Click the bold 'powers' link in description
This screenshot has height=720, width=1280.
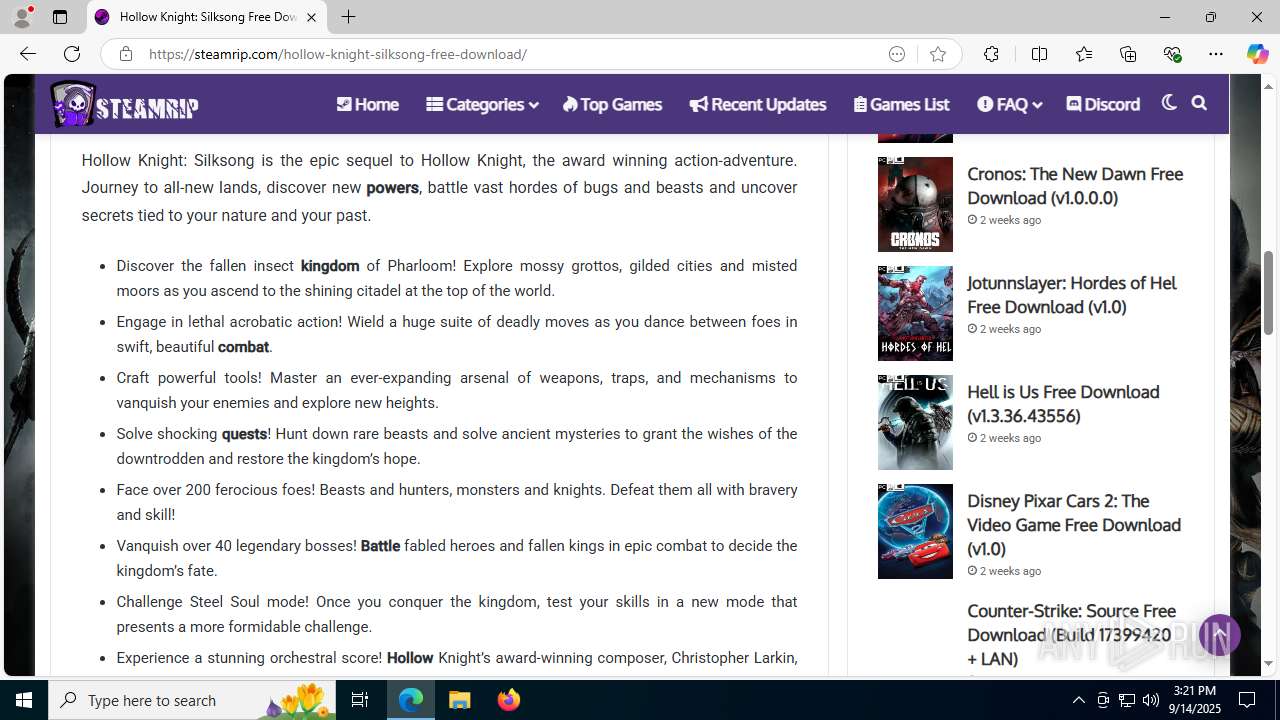pyautogui.click(x=392, y=188)
